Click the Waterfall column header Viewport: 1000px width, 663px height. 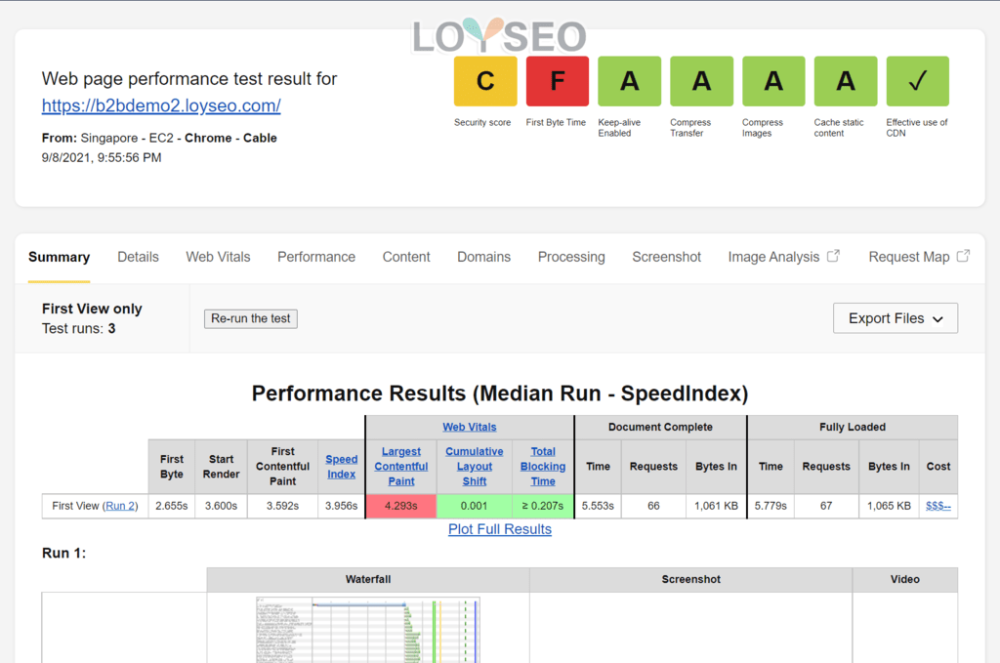(x=368, y=579)
